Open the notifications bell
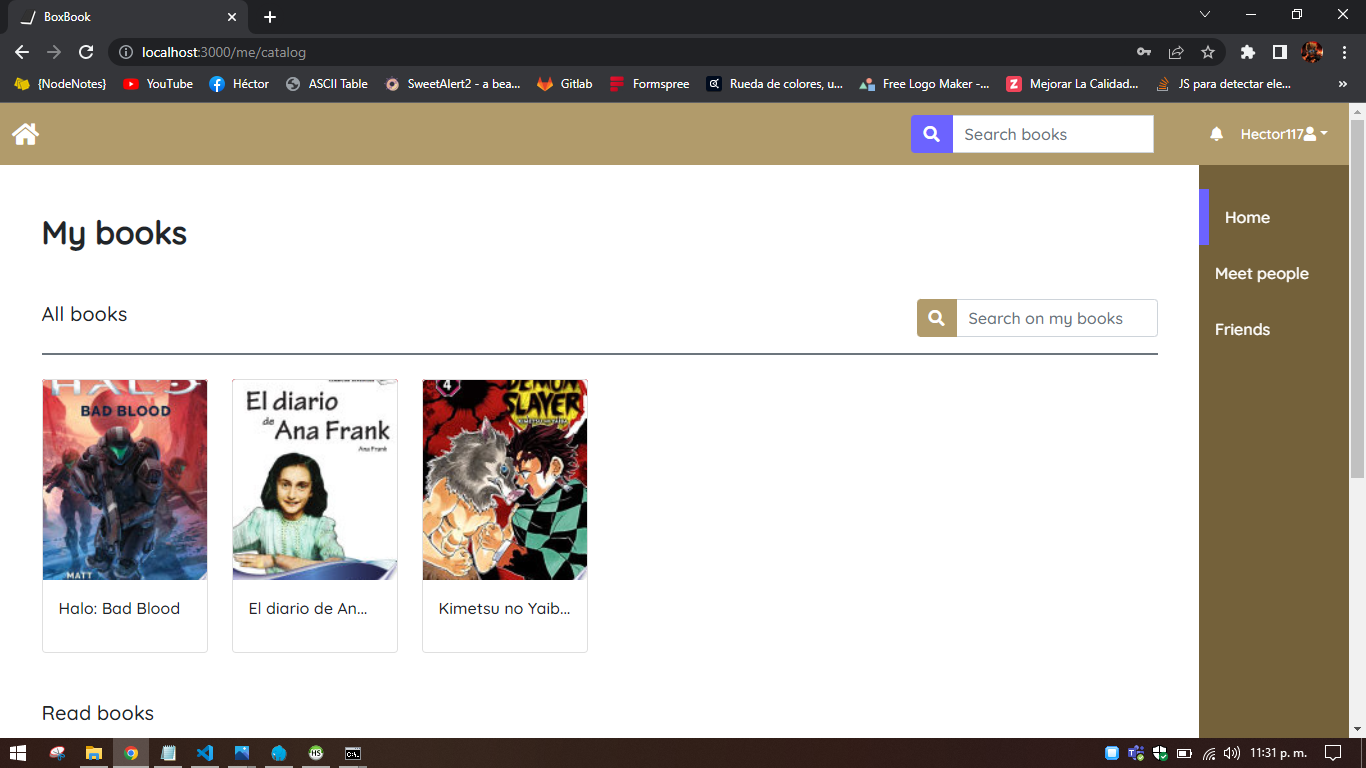This screenshot has height=768, width=1366. pos(1216,134)
